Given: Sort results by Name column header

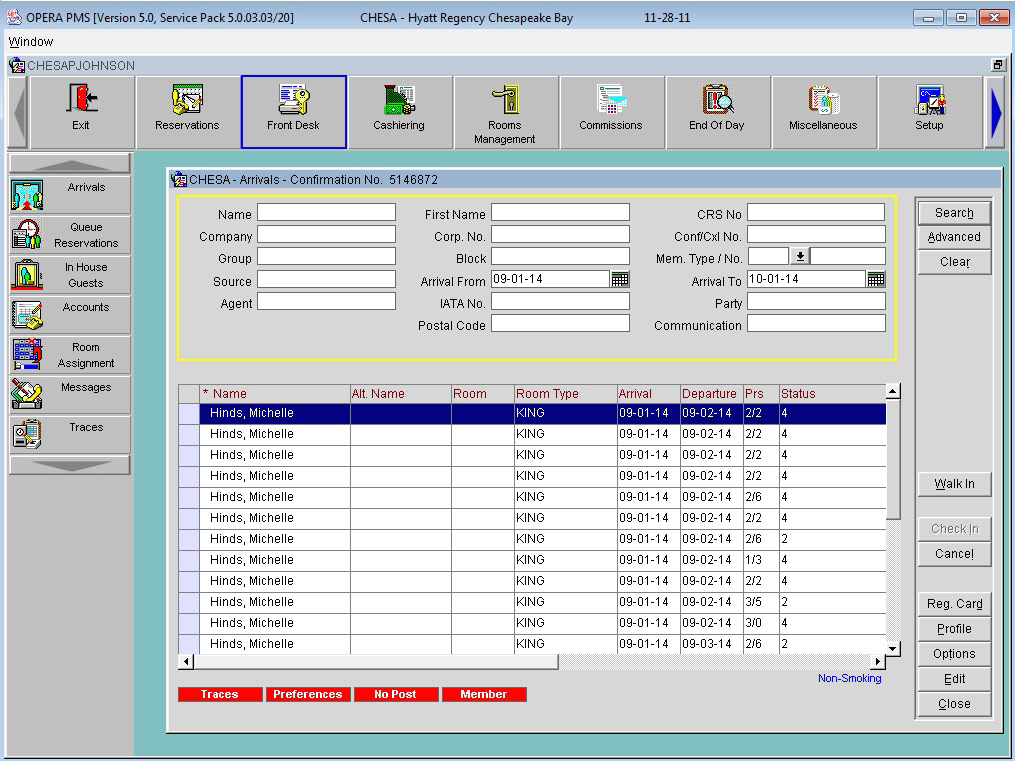Looking at the screenshot, I should [274, 393].
